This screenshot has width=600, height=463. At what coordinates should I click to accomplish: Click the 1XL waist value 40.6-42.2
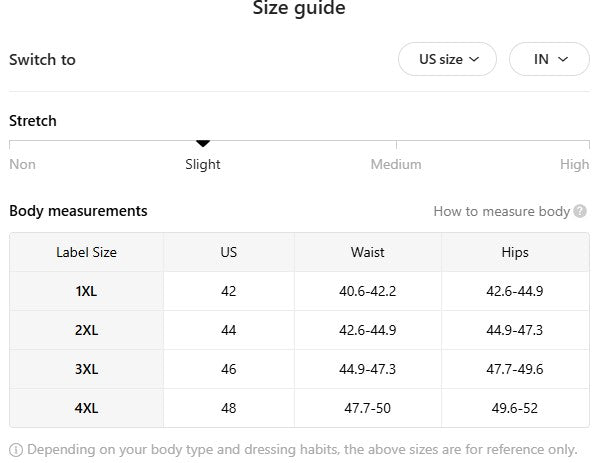[x=368, y=291]
